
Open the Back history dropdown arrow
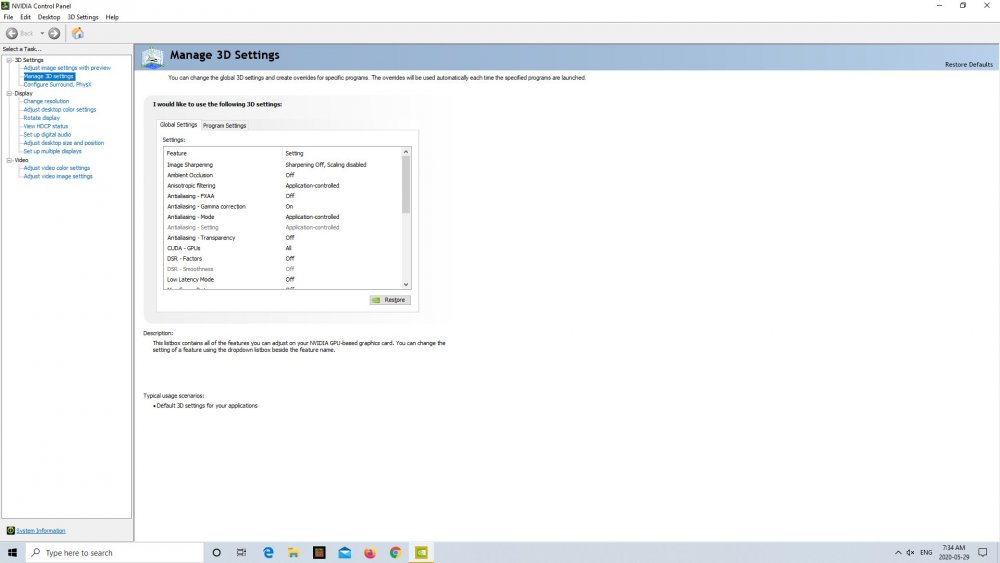pos(42,33)
